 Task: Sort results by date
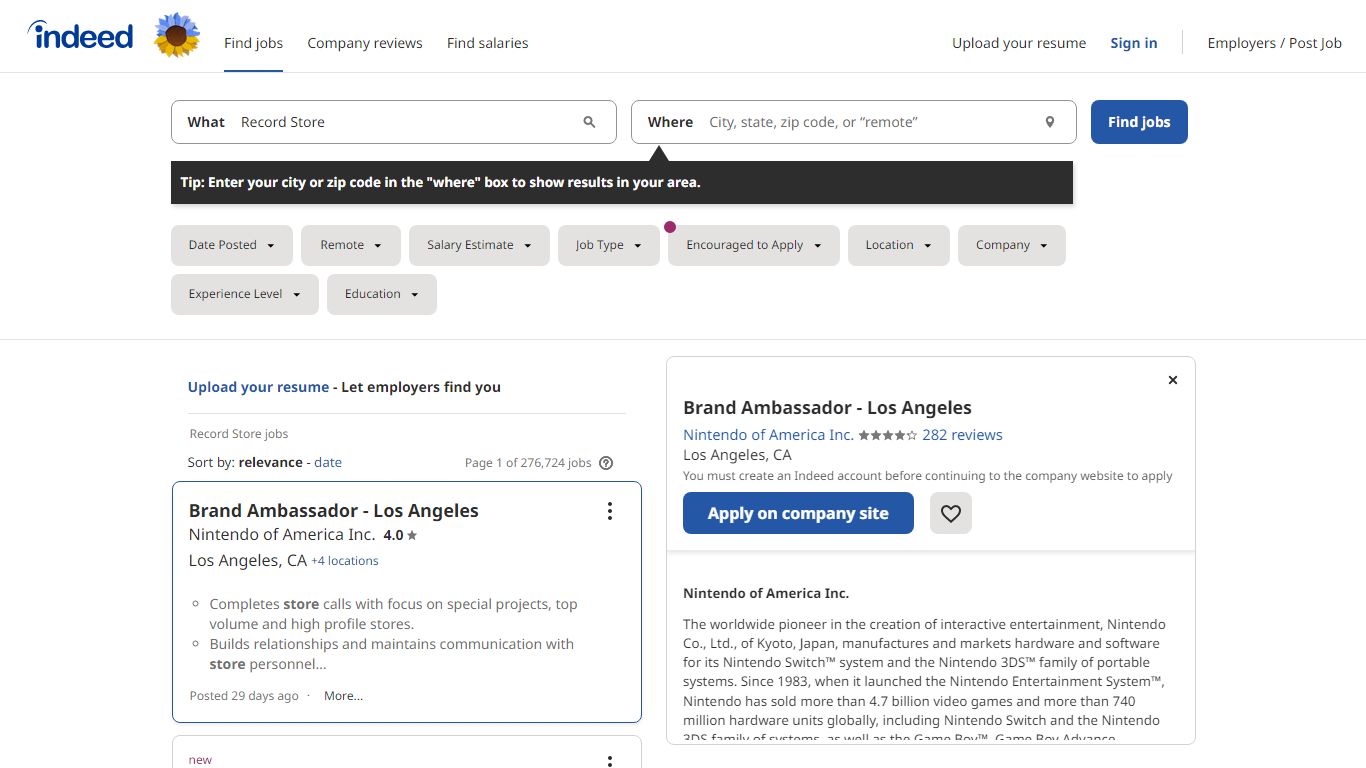point(328,462)
